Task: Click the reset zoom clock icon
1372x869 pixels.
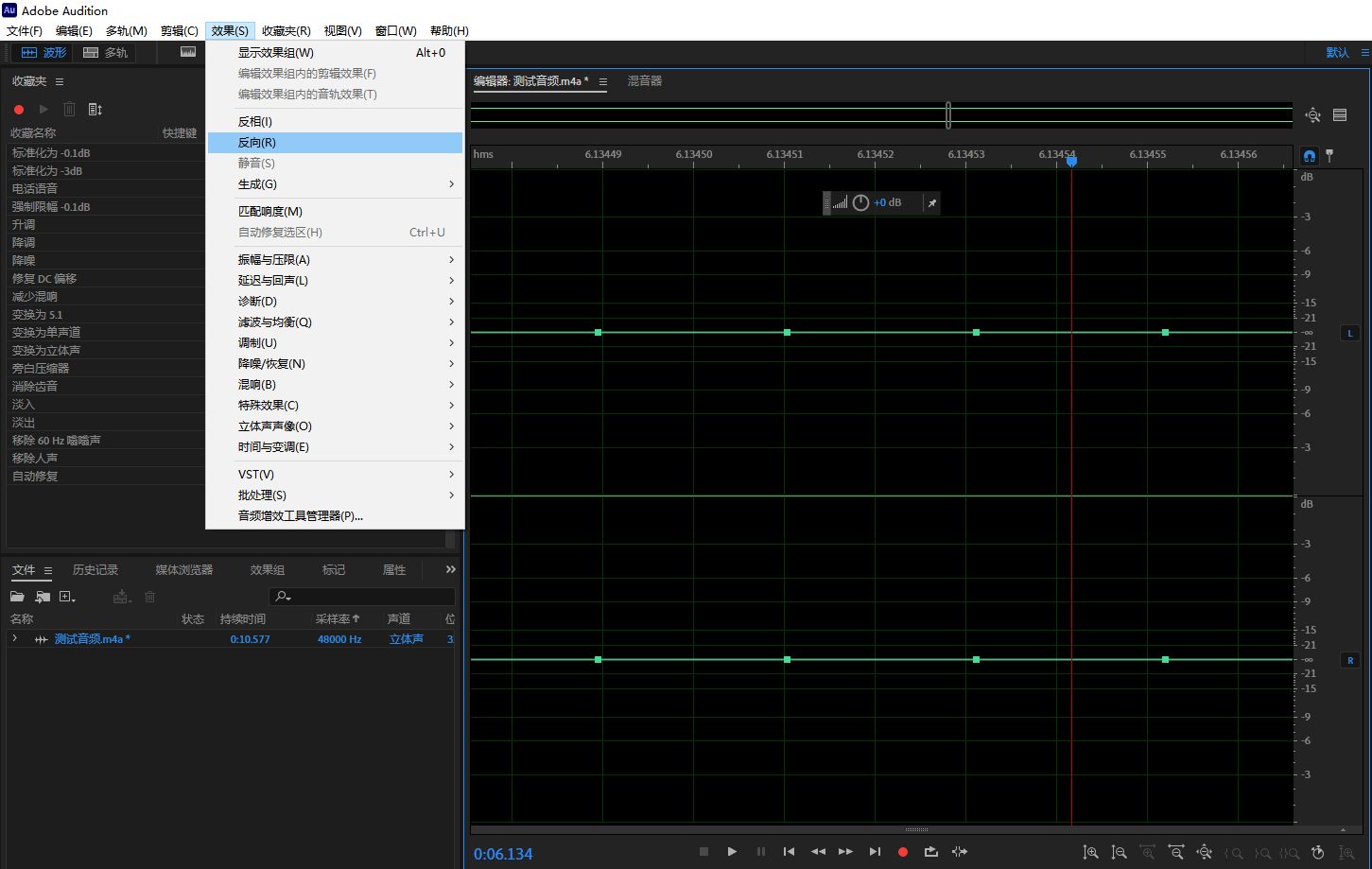Action: [x=1318, y=852]
